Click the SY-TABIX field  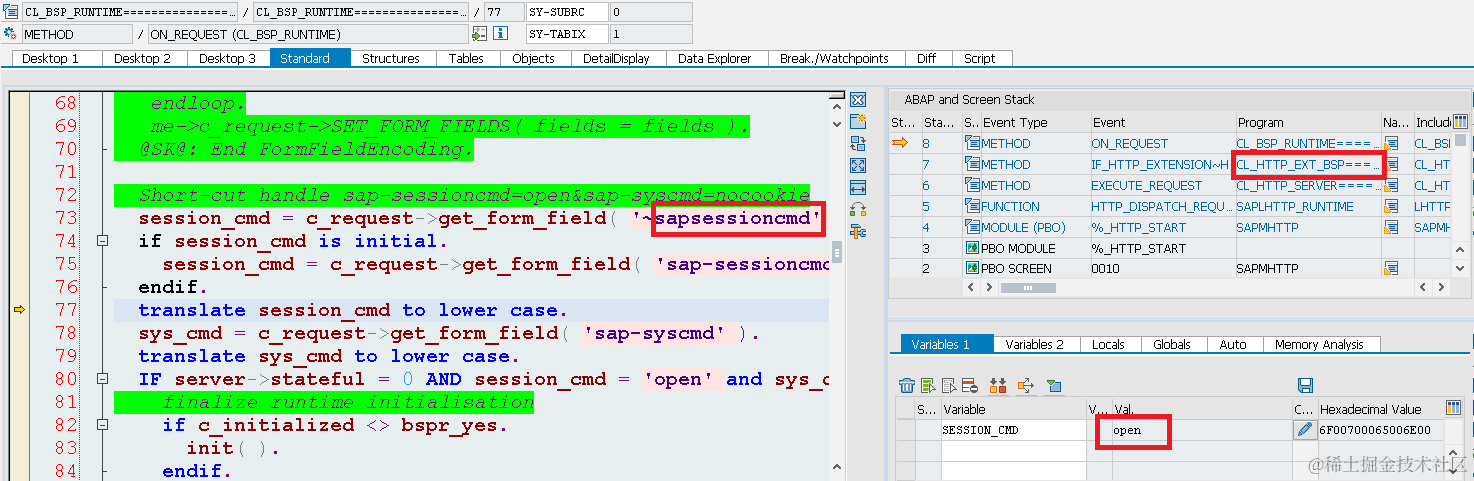[x=566, y=34]
